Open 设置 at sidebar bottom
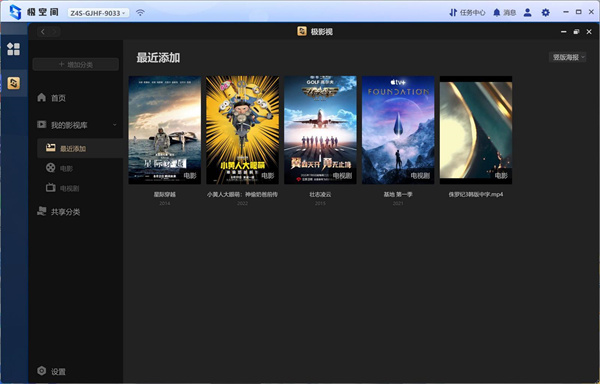The width and height of the screenshot is (600, 384). (59, 371)
